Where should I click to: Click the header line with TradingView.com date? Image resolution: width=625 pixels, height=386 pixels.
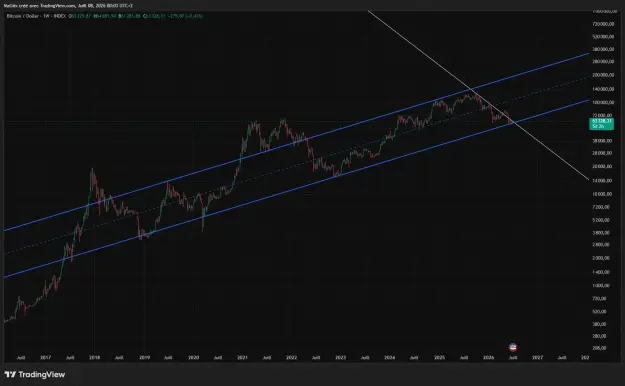pos(68,6)
